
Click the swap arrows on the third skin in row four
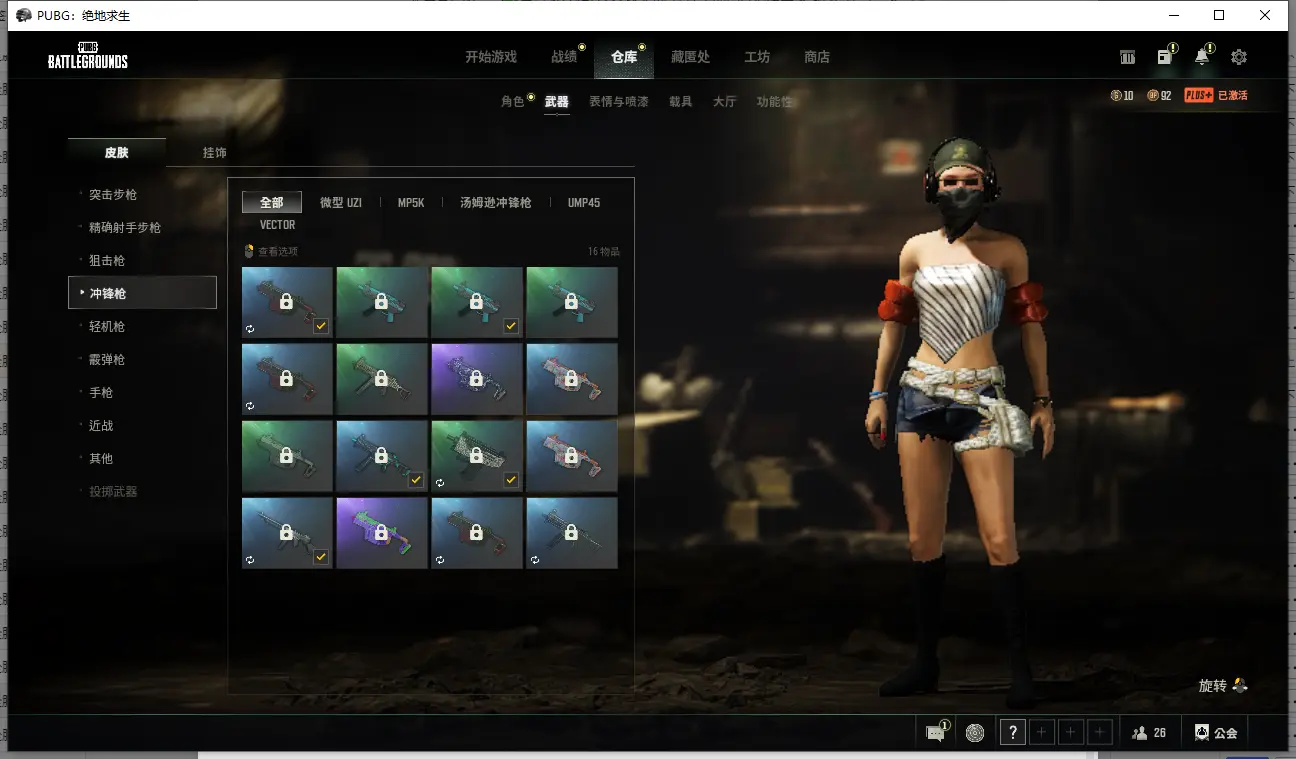[440, 560]
